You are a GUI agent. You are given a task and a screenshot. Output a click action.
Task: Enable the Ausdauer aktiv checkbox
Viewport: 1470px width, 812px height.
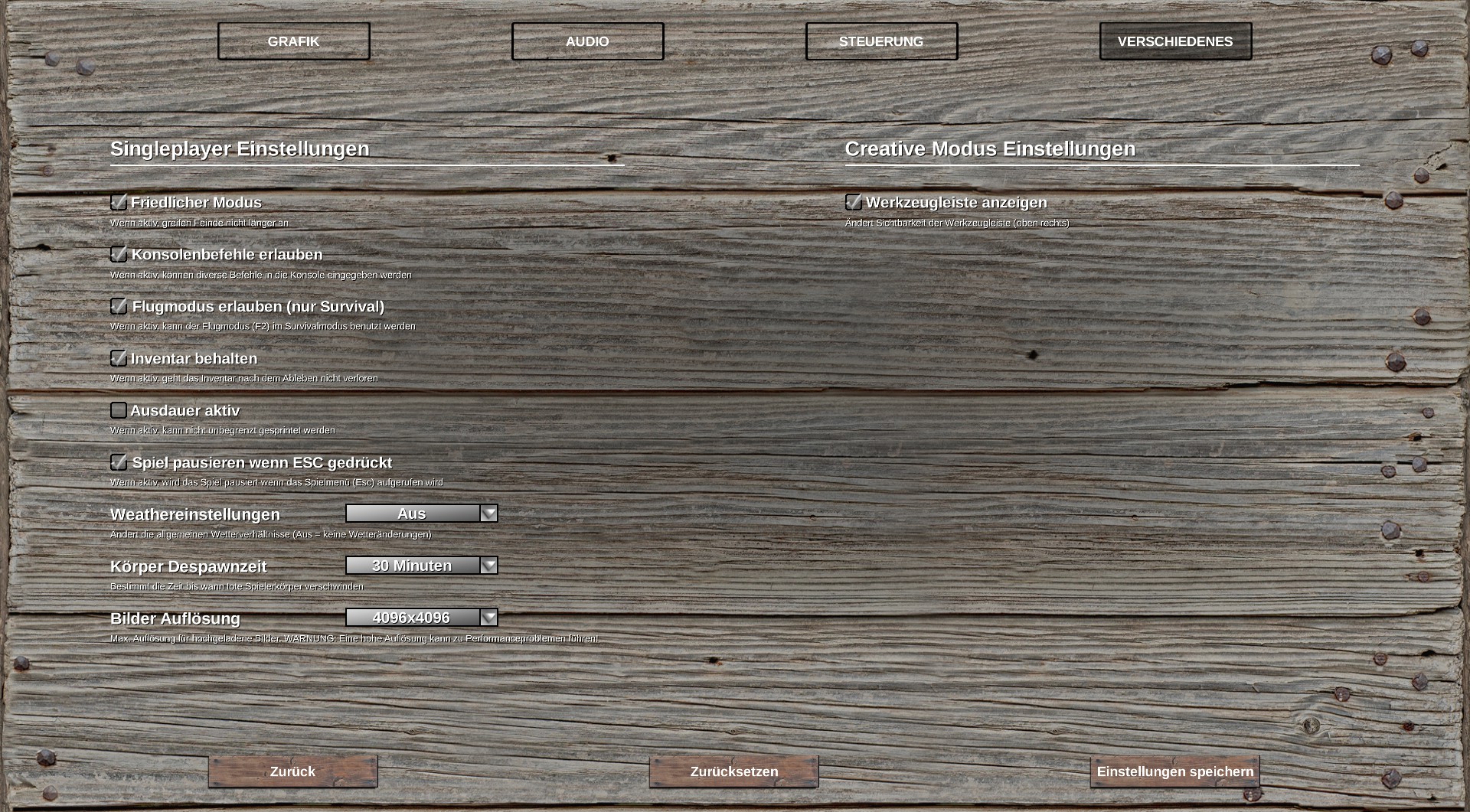pyautogui.click(x=119, y=410)
